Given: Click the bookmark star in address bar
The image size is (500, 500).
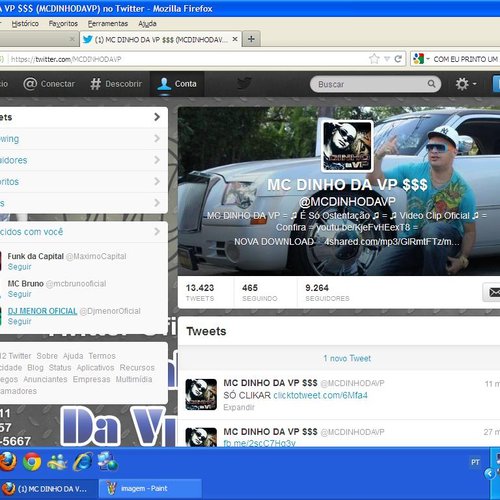Looking at the screenshot, I should click(x=374, y=59).
